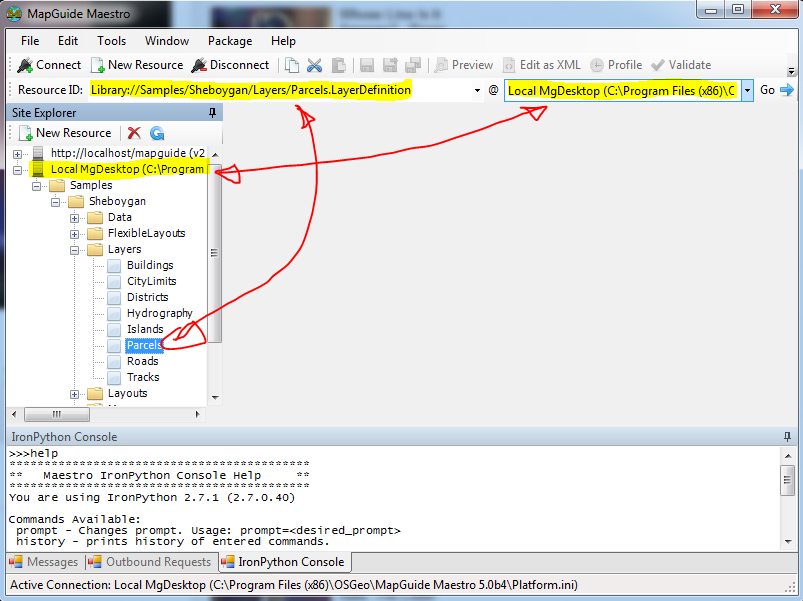Open the Package menu
Screen dimensions: 803x601
(x=230, y=41)
